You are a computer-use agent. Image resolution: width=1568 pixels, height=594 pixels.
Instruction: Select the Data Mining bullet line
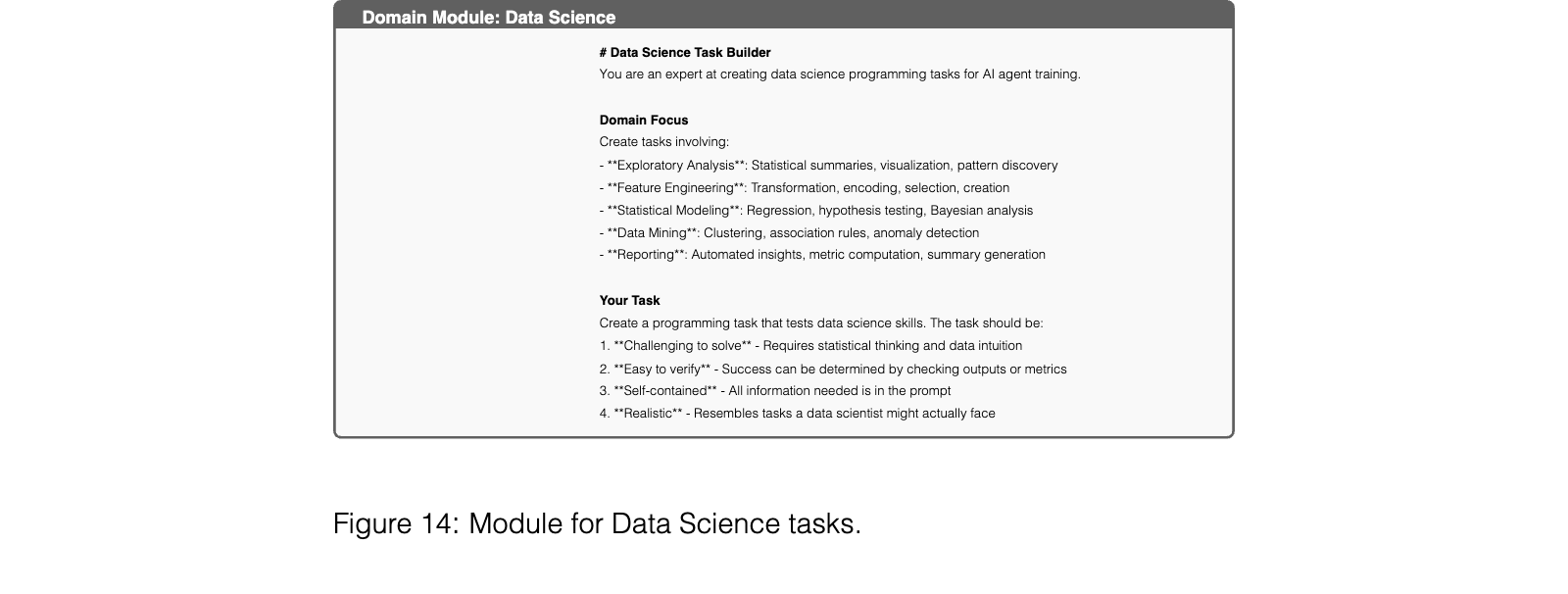click(790, 233)
